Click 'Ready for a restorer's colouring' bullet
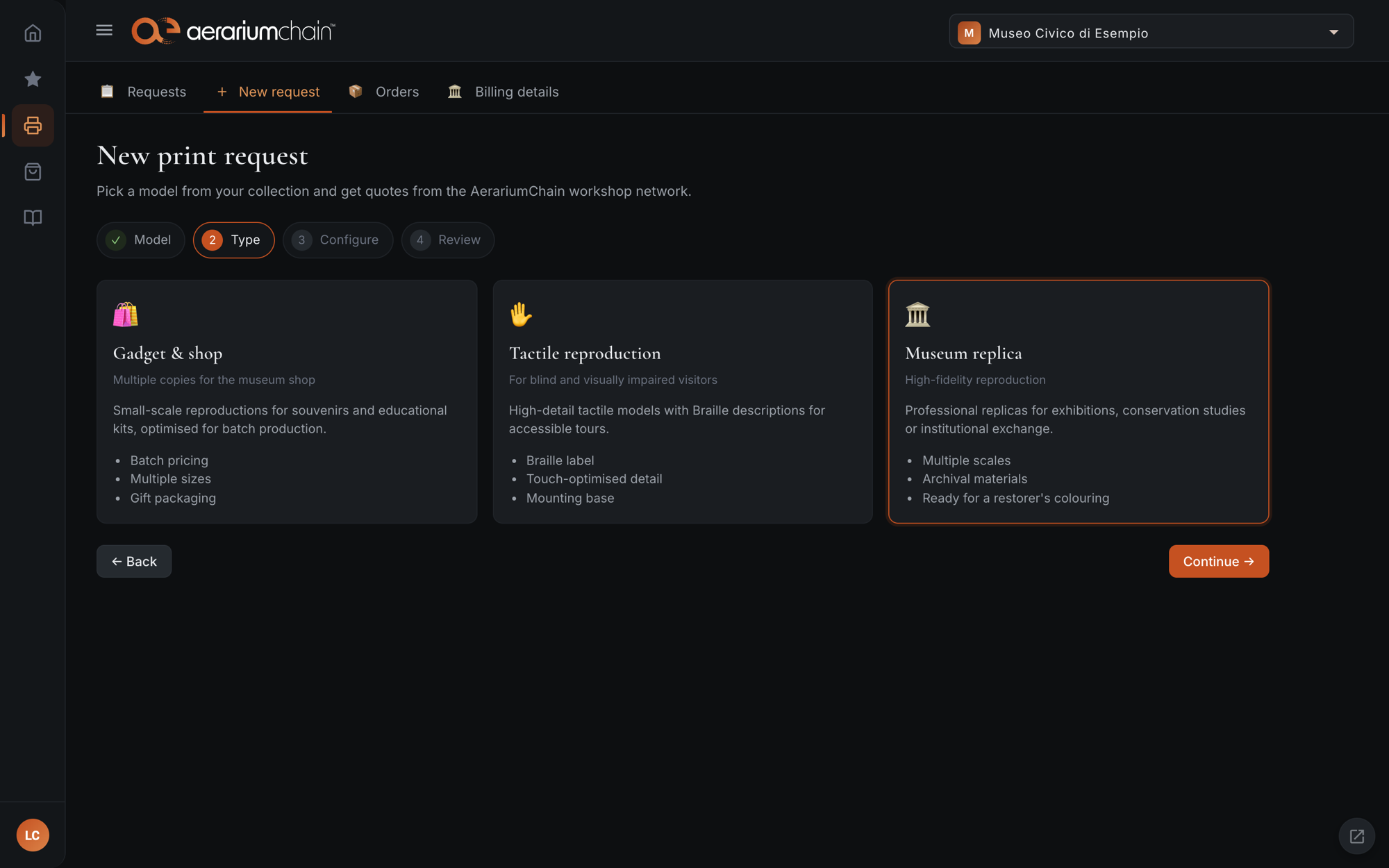Screen dimensions: 1389x868 pos(1015,498)
